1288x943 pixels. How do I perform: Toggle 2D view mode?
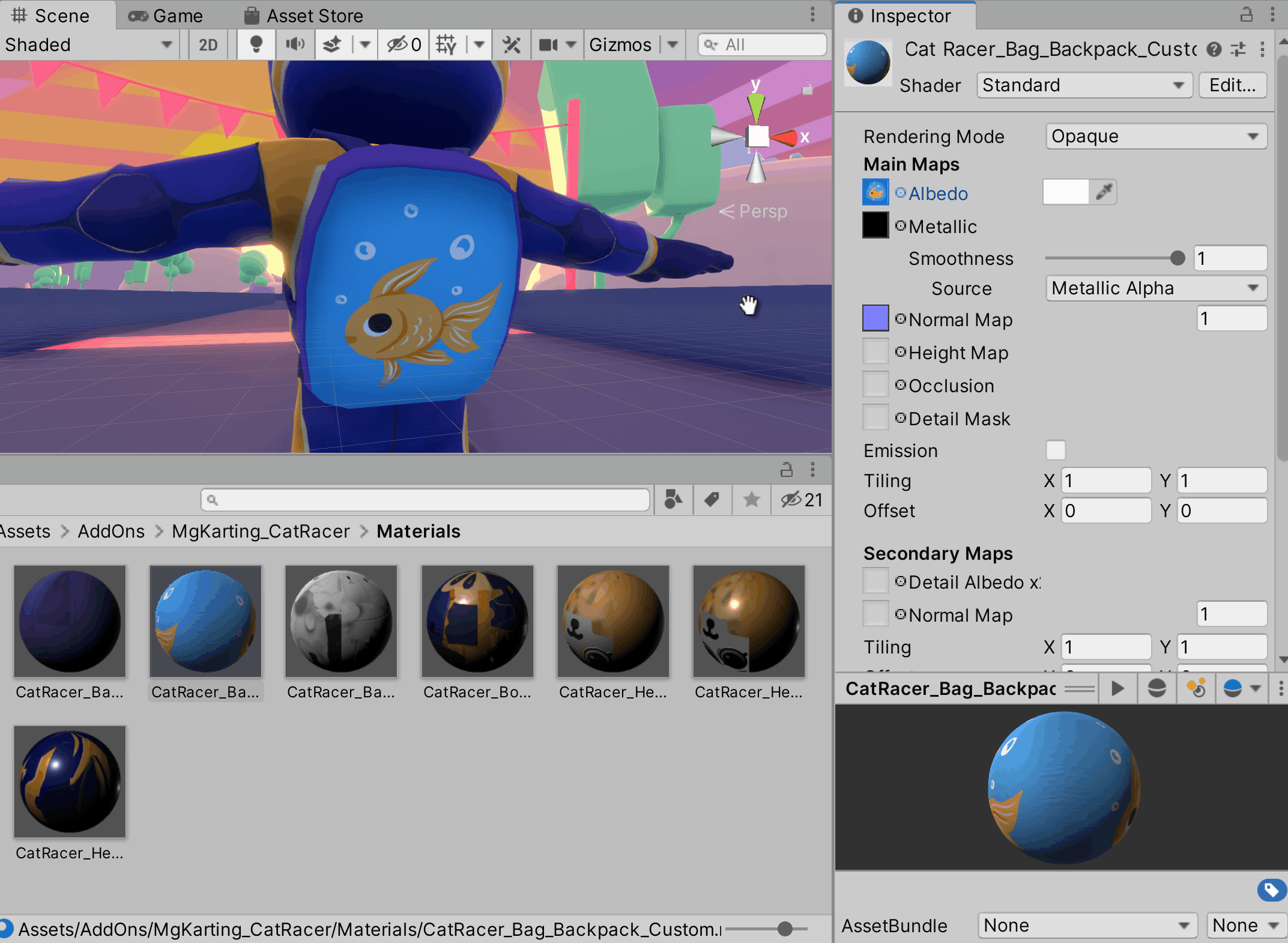[x=208, y=44]
